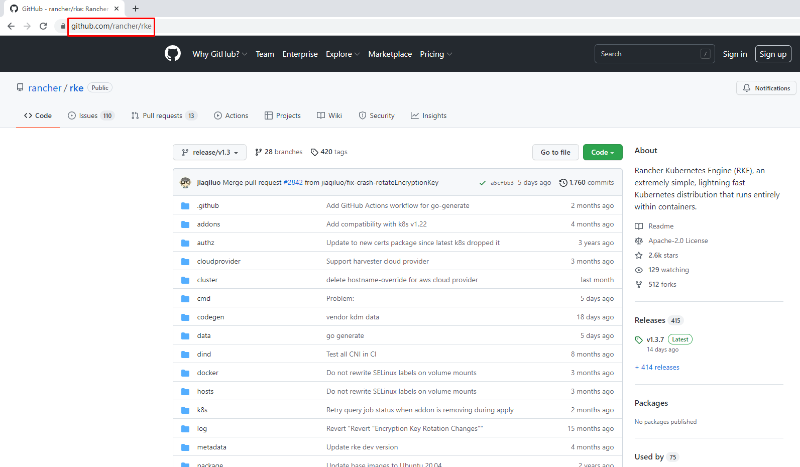This screenshot has width=800, height=467.
Task: Go back with browser back arrow
Action: [x=11, y=26]
